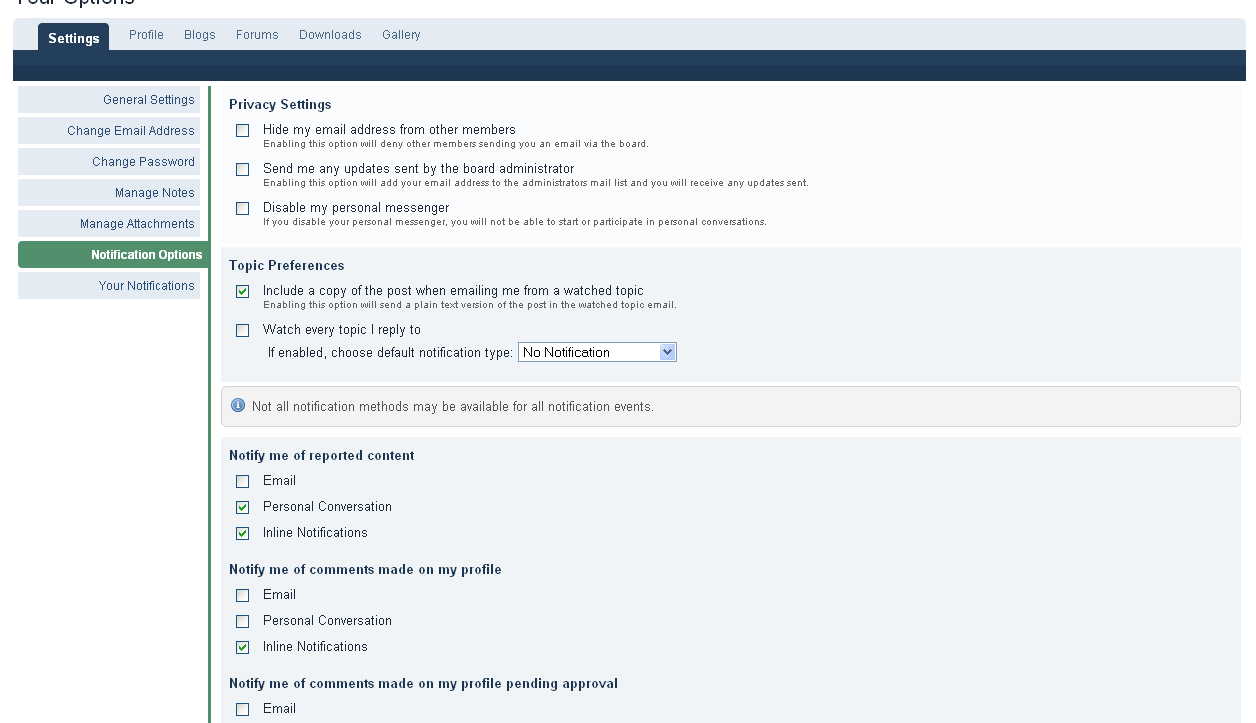Open the Downloads tab

[x=330, y=35]
